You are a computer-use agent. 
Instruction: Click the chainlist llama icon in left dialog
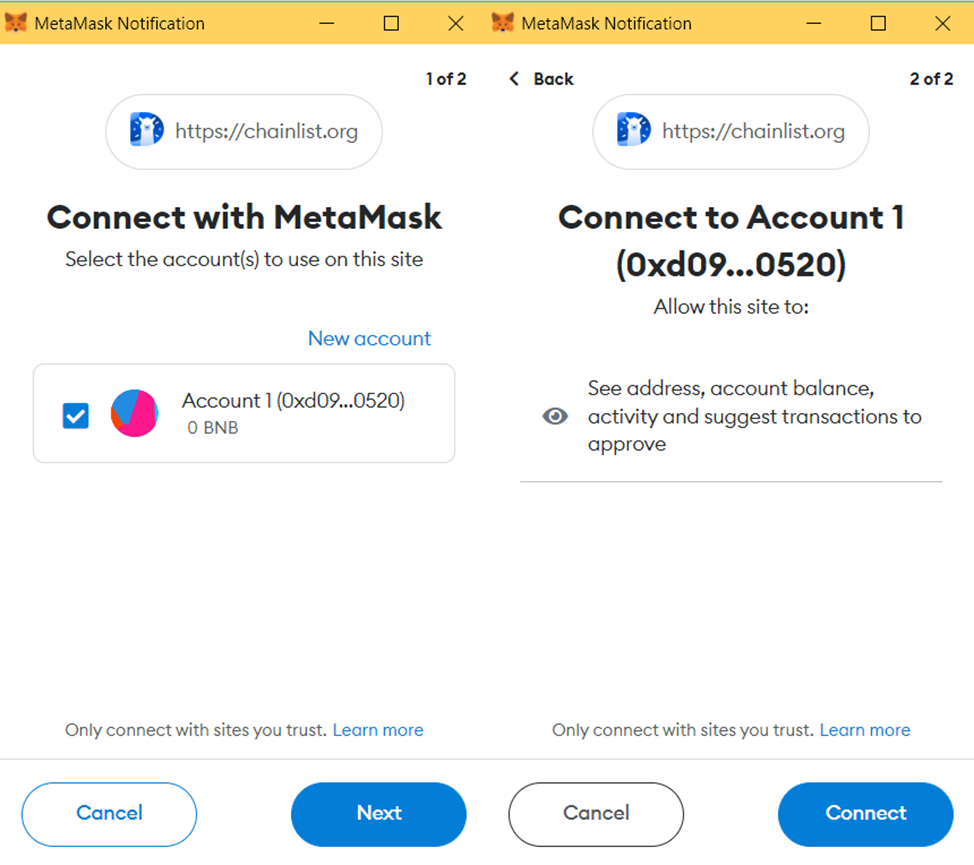[146, 131]
